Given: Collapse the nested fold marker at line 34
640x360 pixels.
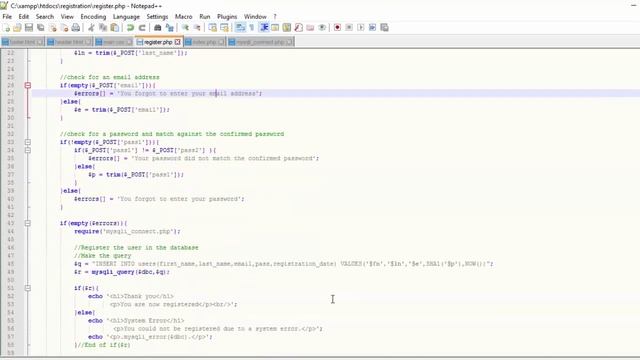Looking at the screenshot, I should 28,150.
